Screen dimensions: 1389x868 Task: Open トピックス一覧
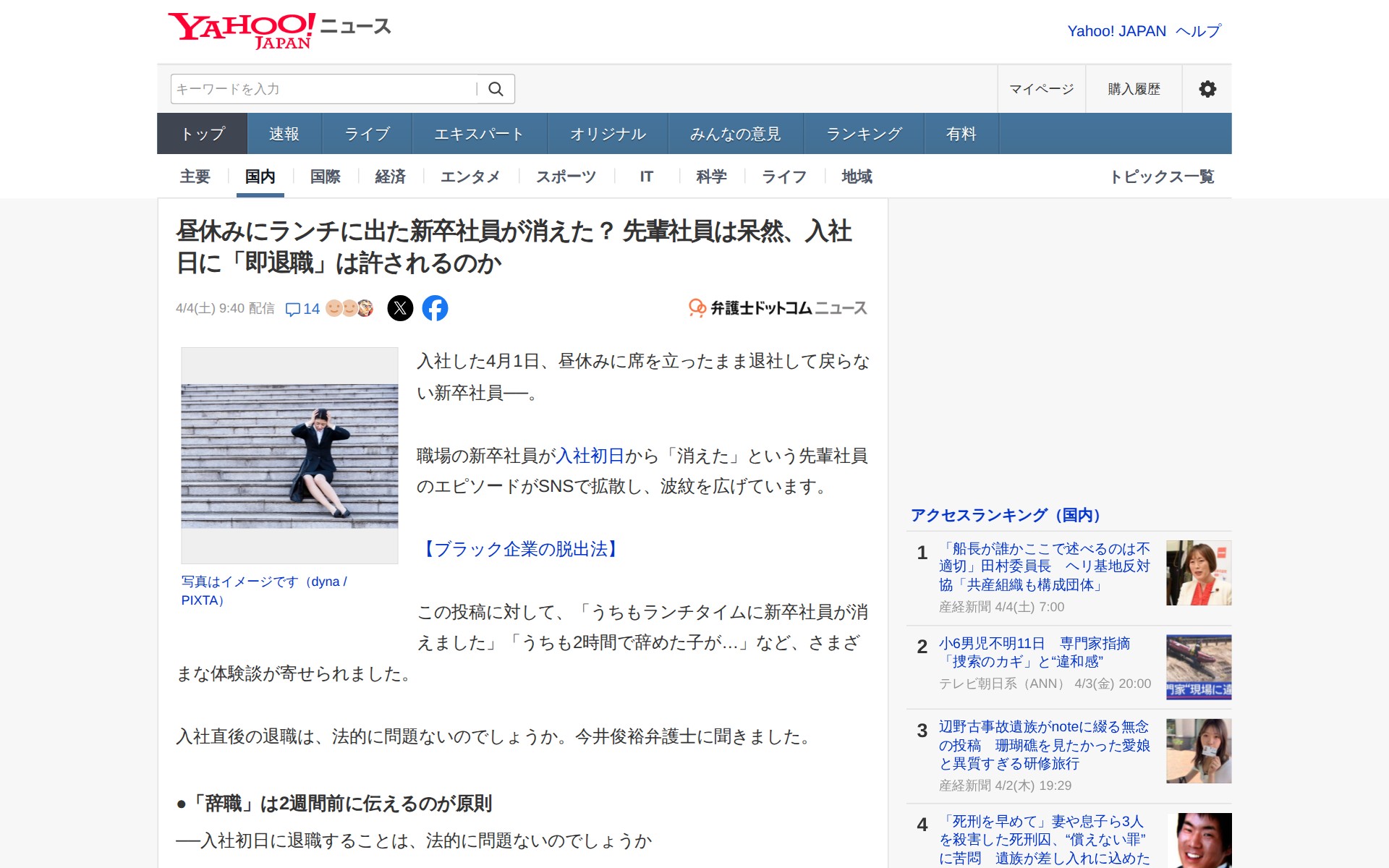pos(1164,176)
